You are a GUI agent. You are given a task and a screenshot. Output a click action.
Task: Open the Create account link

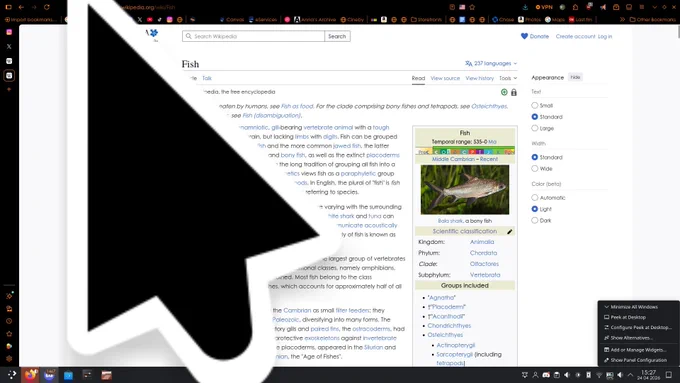(575, 36)
